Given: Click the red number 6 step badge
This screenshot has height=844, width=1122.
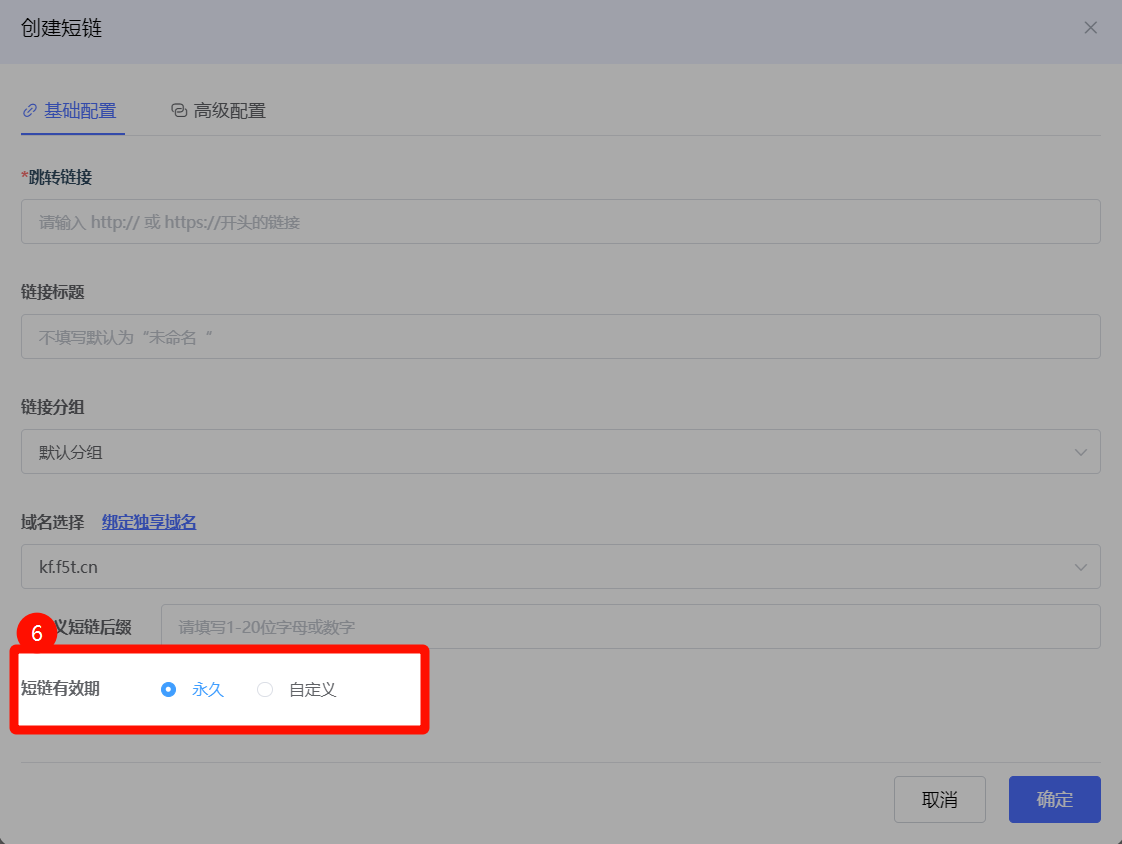Looking at the screenshot, I should click(x=37, y=632).
